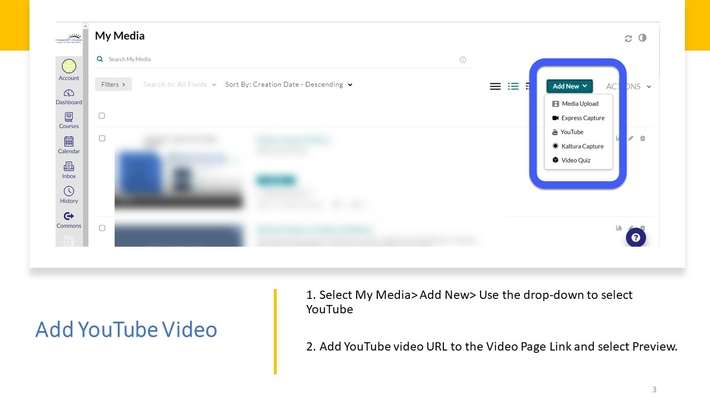Open the Sort By: Creation Date dropdown
Image resolution: width=710 pixels, height=400 pixels.
pyautogui.click(x=289, y=85)
